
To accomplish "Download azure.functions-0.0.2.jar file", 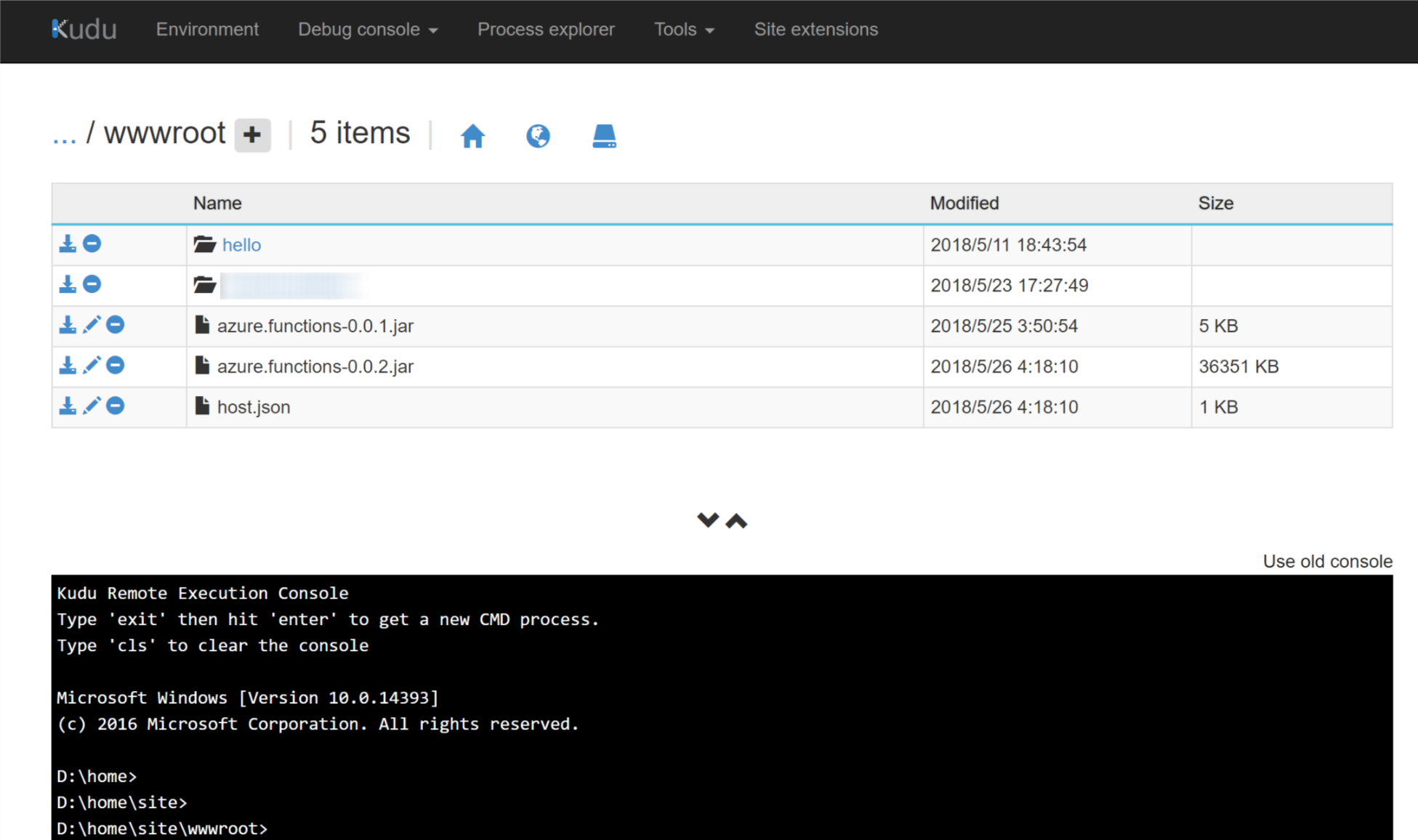I will click(68, 366).
